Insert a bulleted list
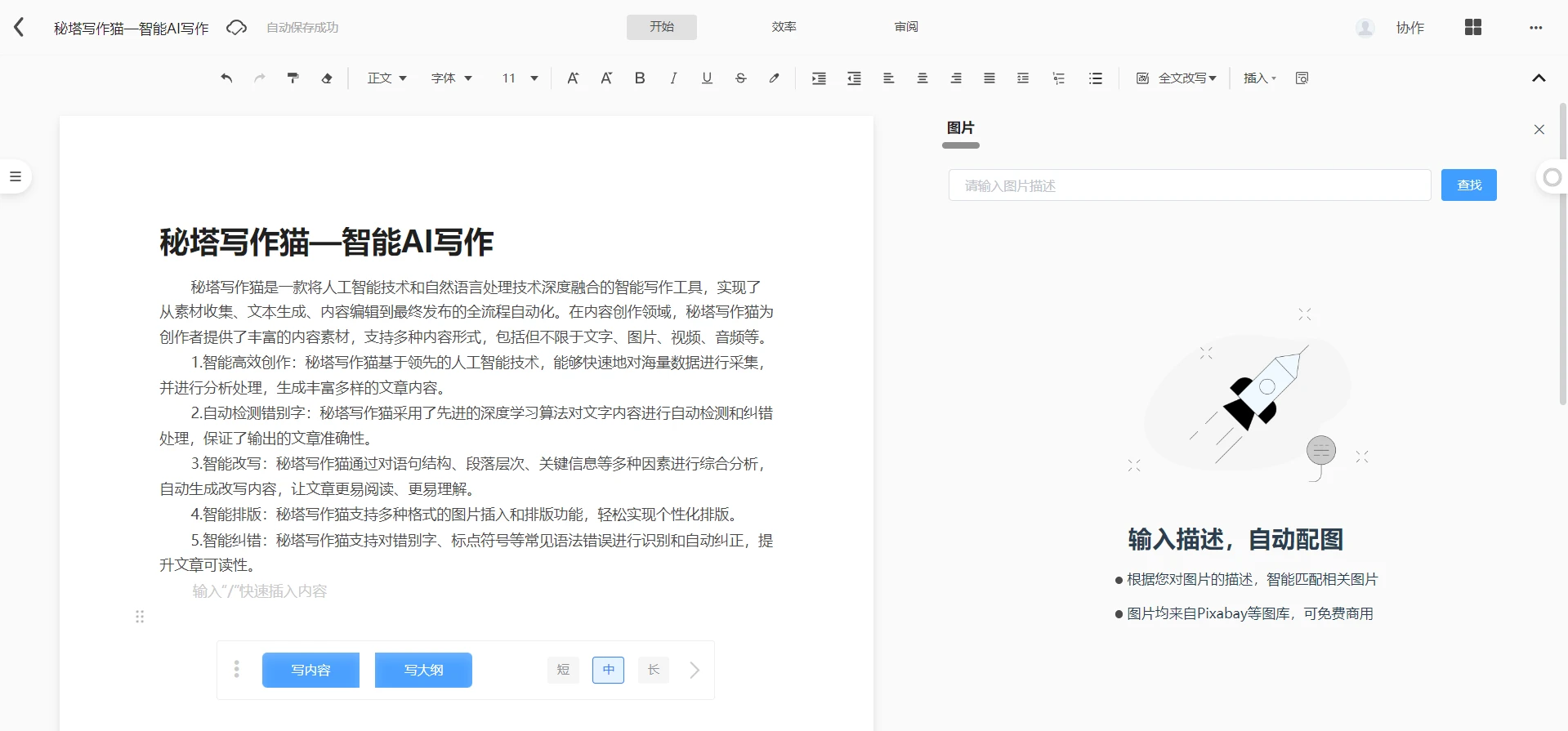The width and height of the screenshot is (1568, 731). (1096, 78)
